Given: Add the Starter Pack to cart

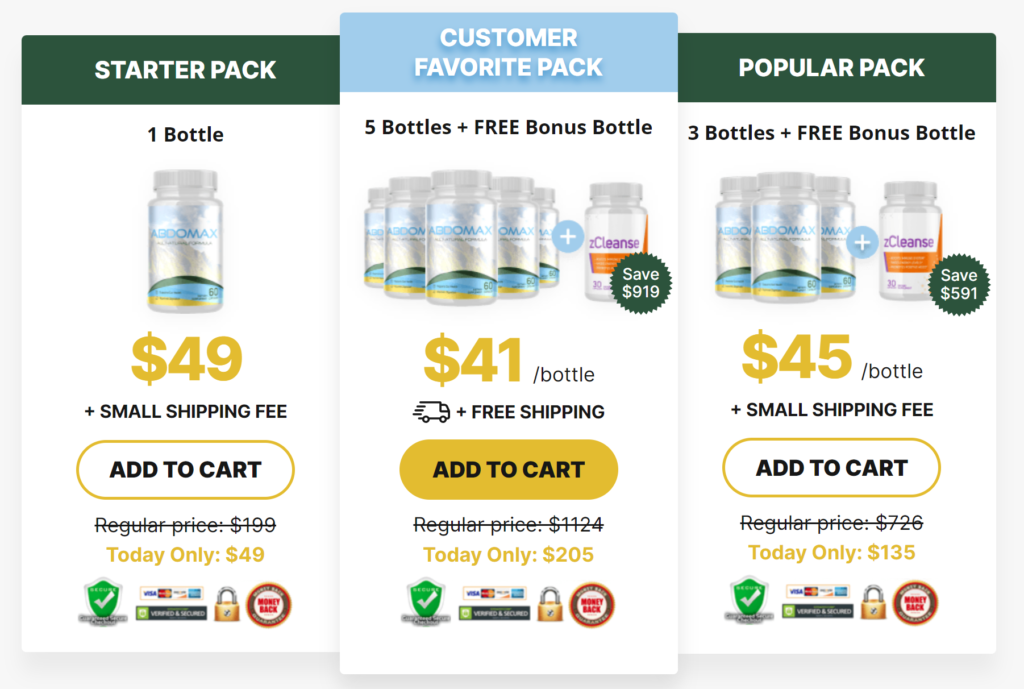Looking at the screenshot, I should (185, 469).
